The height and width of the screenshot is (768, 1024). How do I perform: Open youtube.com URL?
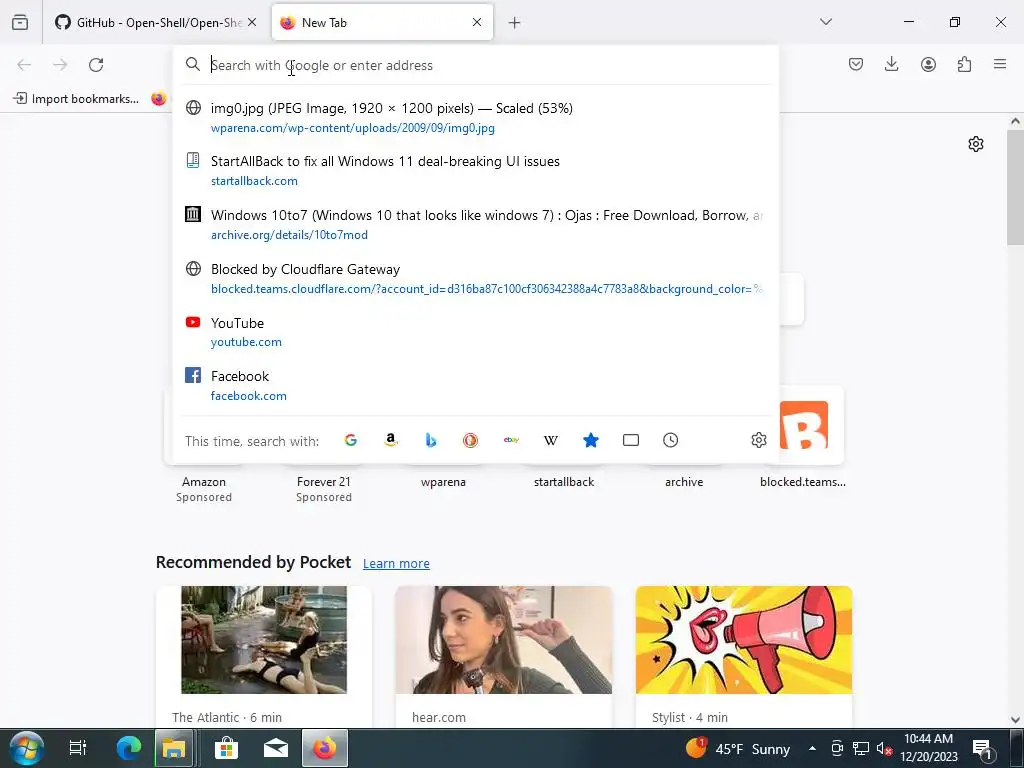[x=246, y=342]
